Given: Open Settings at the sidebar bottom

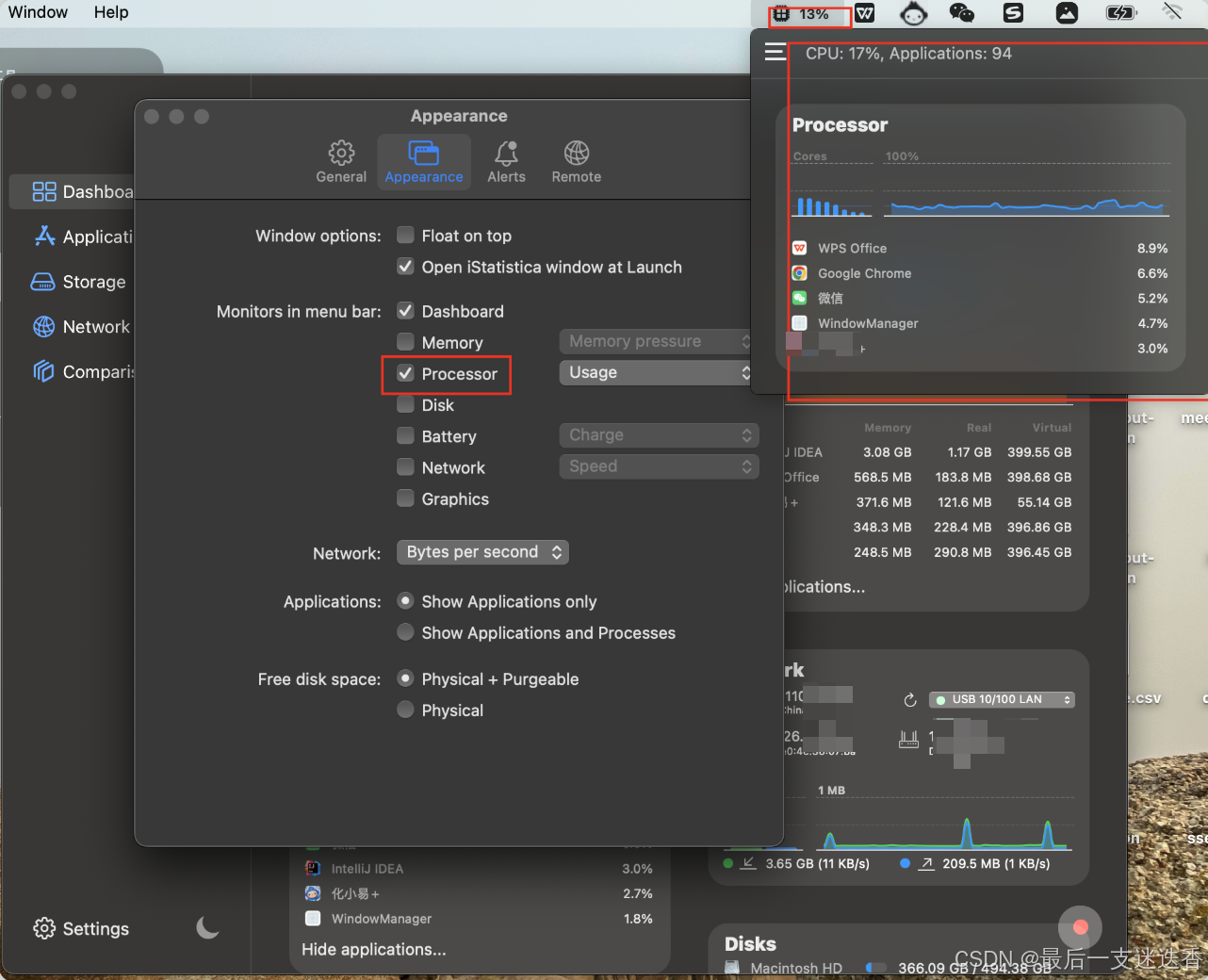Looking at the screenshot, I should [x=81, y=928].
